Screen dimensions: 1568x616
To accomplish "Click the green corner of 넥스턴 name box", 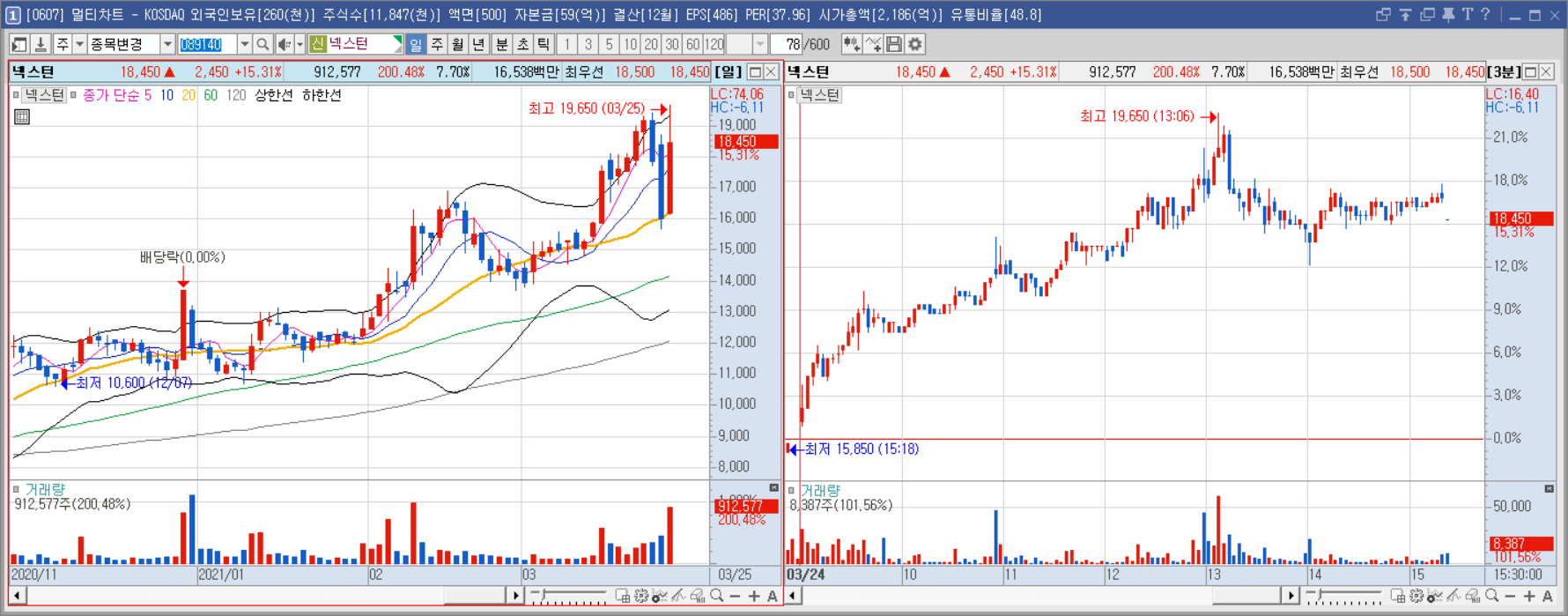I will tap(398, 40).
